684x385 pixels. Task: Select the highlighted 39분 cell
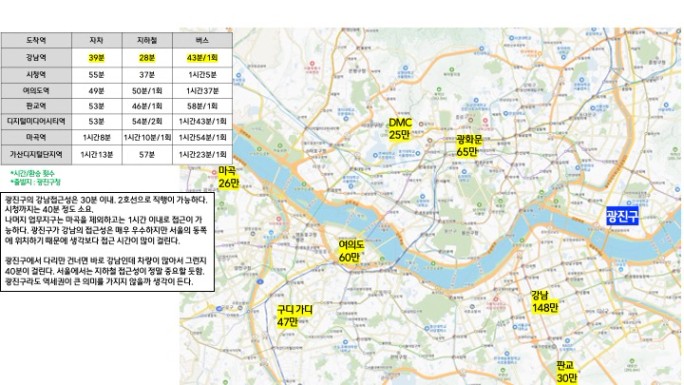pos(96,58)
